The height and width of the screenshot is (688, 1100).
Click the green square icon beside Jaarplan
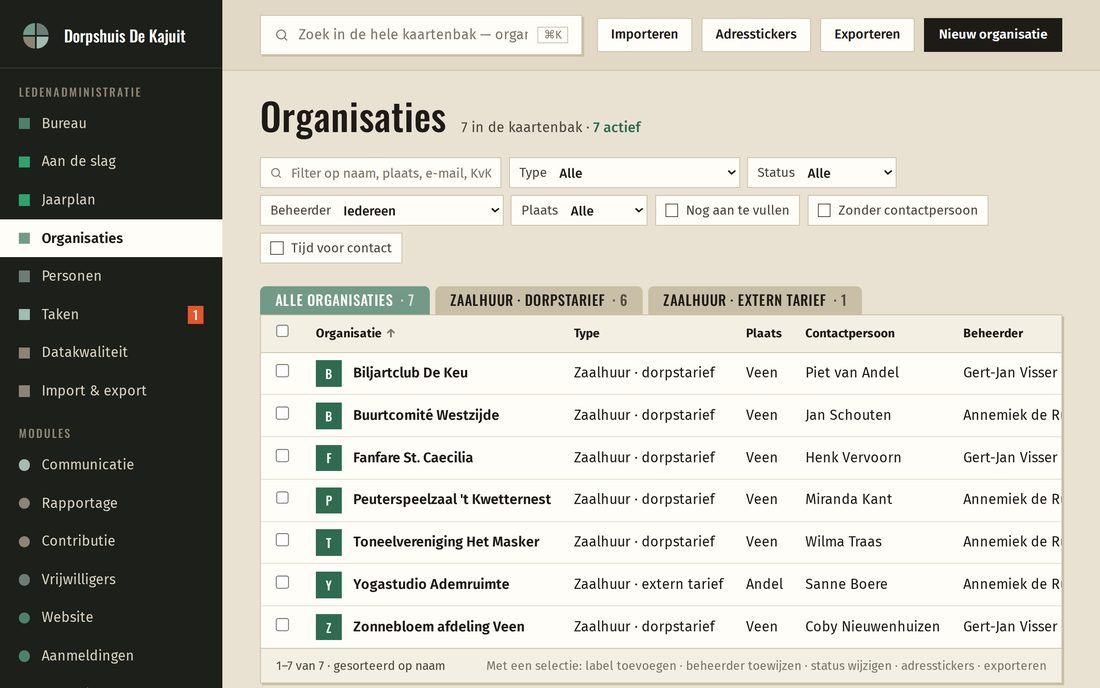pos(25,200)
